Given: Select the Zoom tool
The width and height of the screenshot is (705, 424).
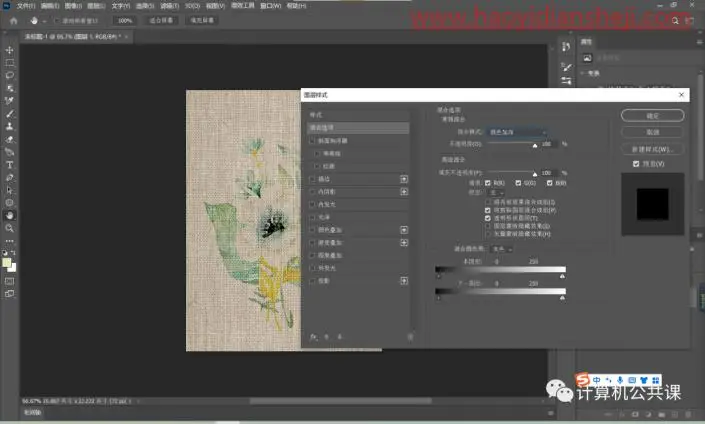Looking at the screenshot, I should click(x=9, y=228).
